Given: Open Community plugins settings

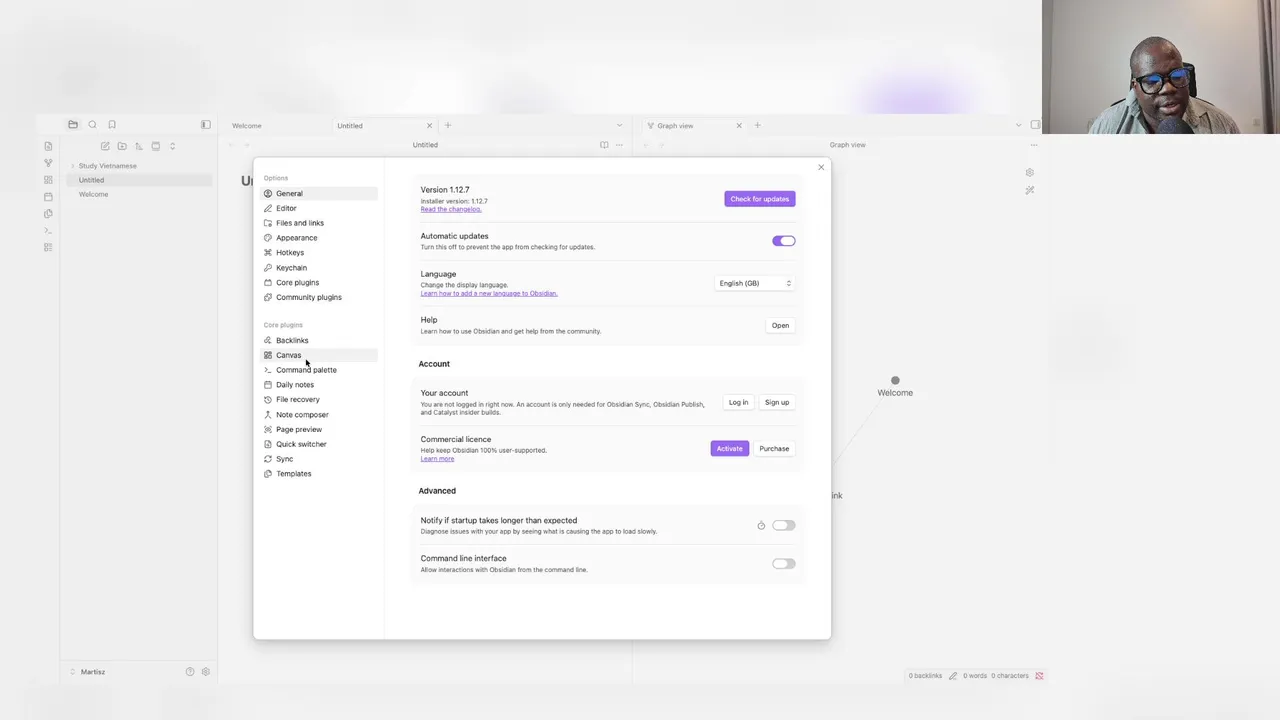Looking at the screenshot, I should click(319, 297).
